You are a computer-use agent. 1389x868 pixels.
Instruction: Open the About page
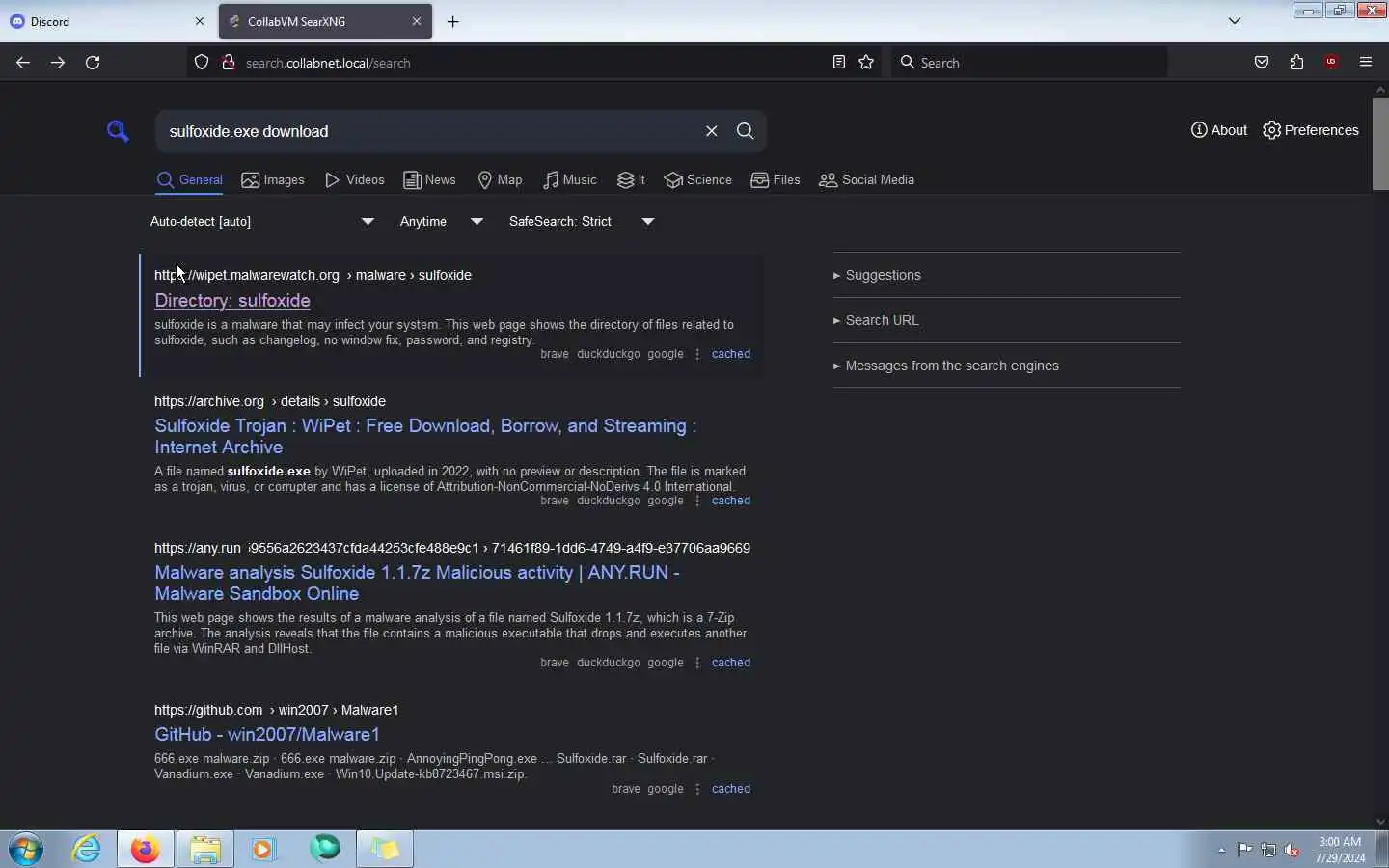pos(1219,130)
